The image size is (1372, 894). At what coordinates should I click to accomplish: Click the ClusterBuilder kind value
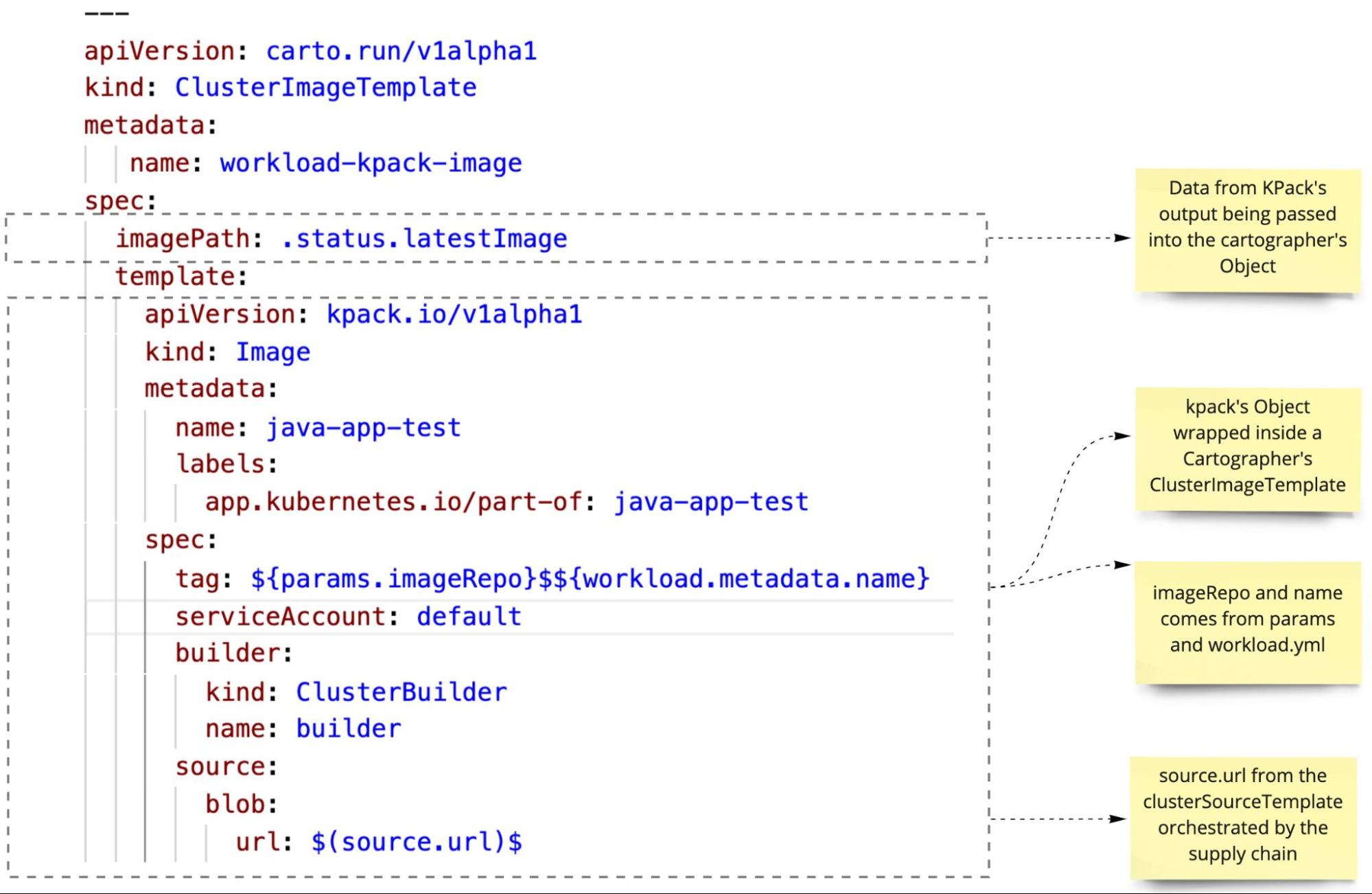(x=401, y=692)
